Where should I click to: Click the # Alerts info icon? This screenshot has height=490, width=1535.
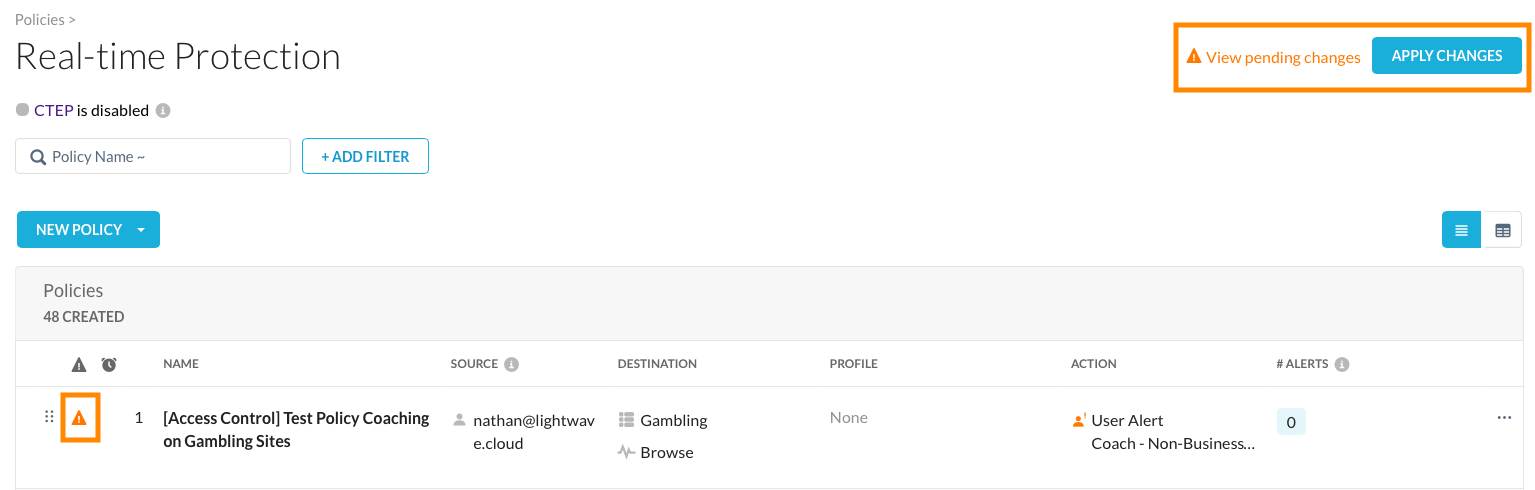coord(1342,364)
